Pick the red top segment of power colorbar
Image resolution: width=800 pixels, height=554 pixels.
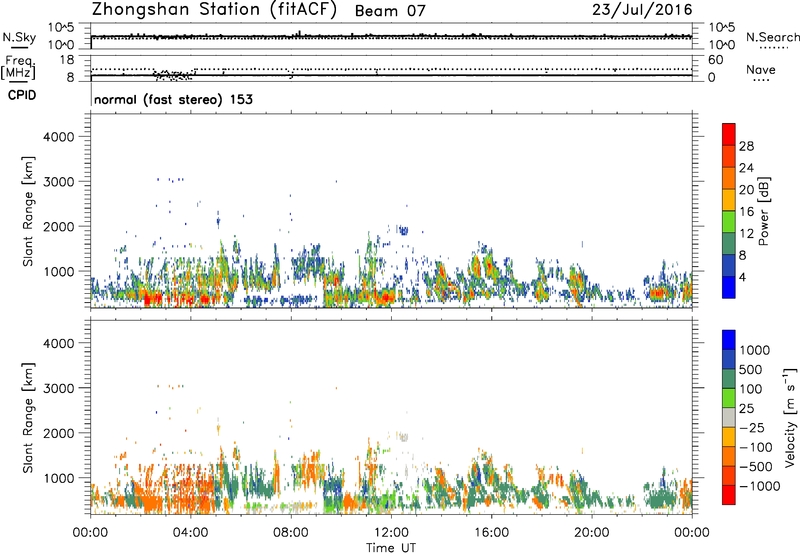(x=729, y=134)
